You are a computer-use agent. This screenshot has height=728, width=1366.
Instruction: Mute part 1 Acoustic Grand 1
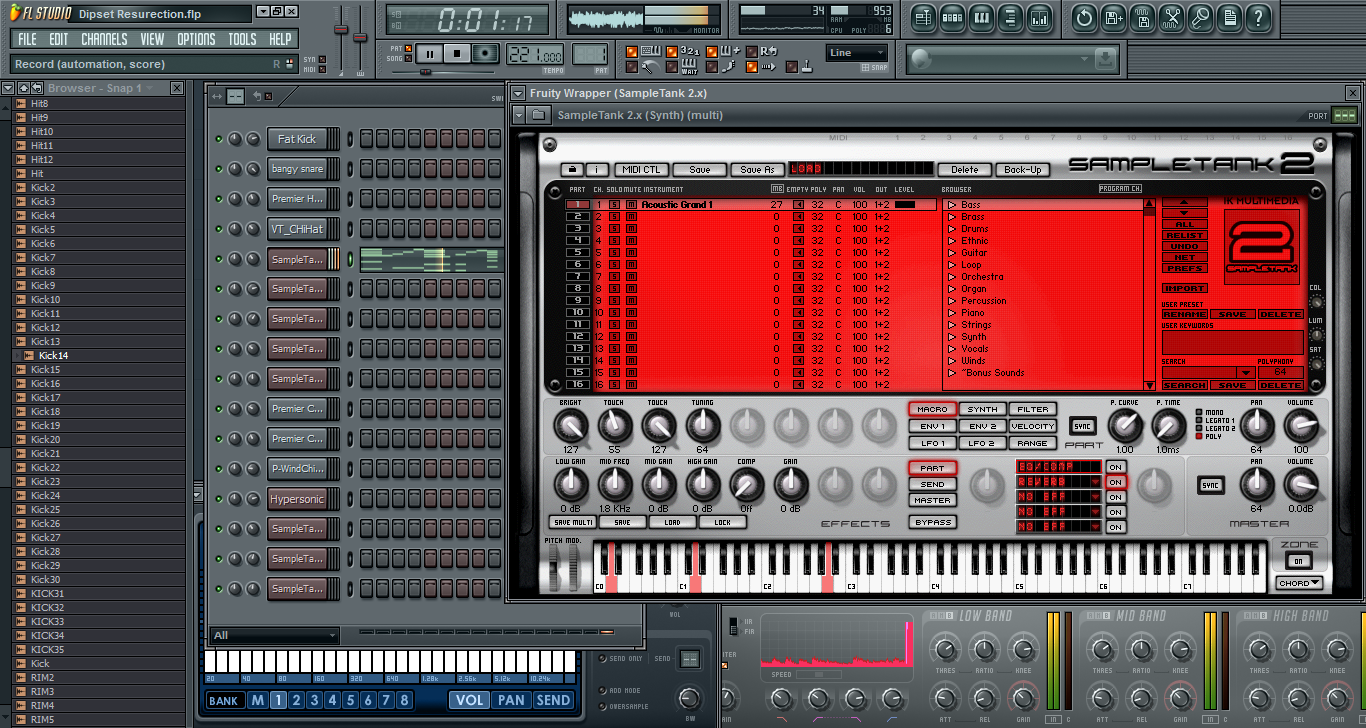pos(631,205)
